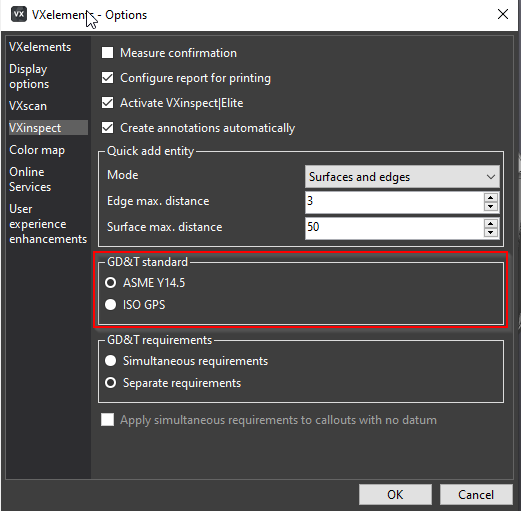The image size is (521, 511).
Task: Click into the Surface max. distance field
Action: [x=394, y=228]
